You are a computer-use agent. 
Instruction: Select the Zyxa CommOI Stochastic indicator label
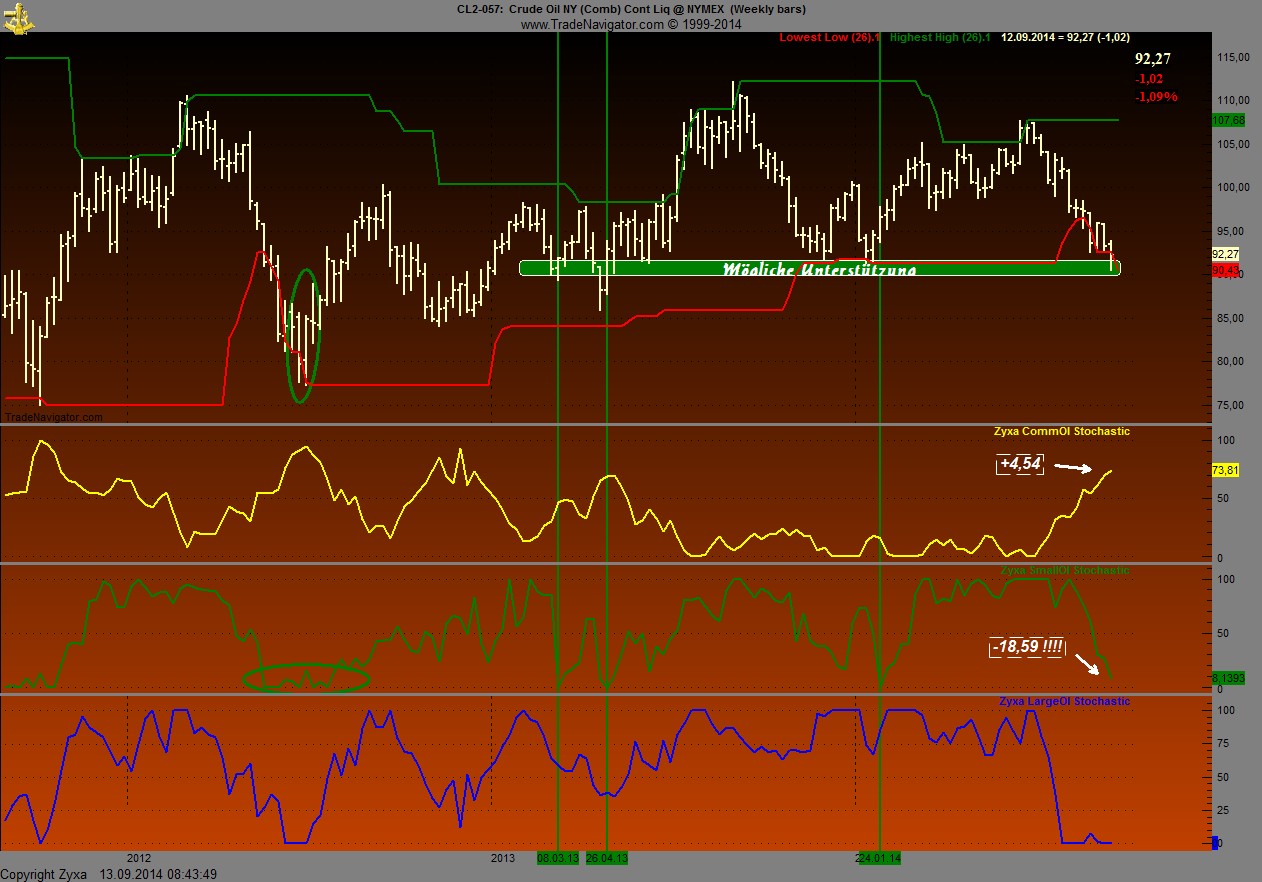click(1061, 432)
